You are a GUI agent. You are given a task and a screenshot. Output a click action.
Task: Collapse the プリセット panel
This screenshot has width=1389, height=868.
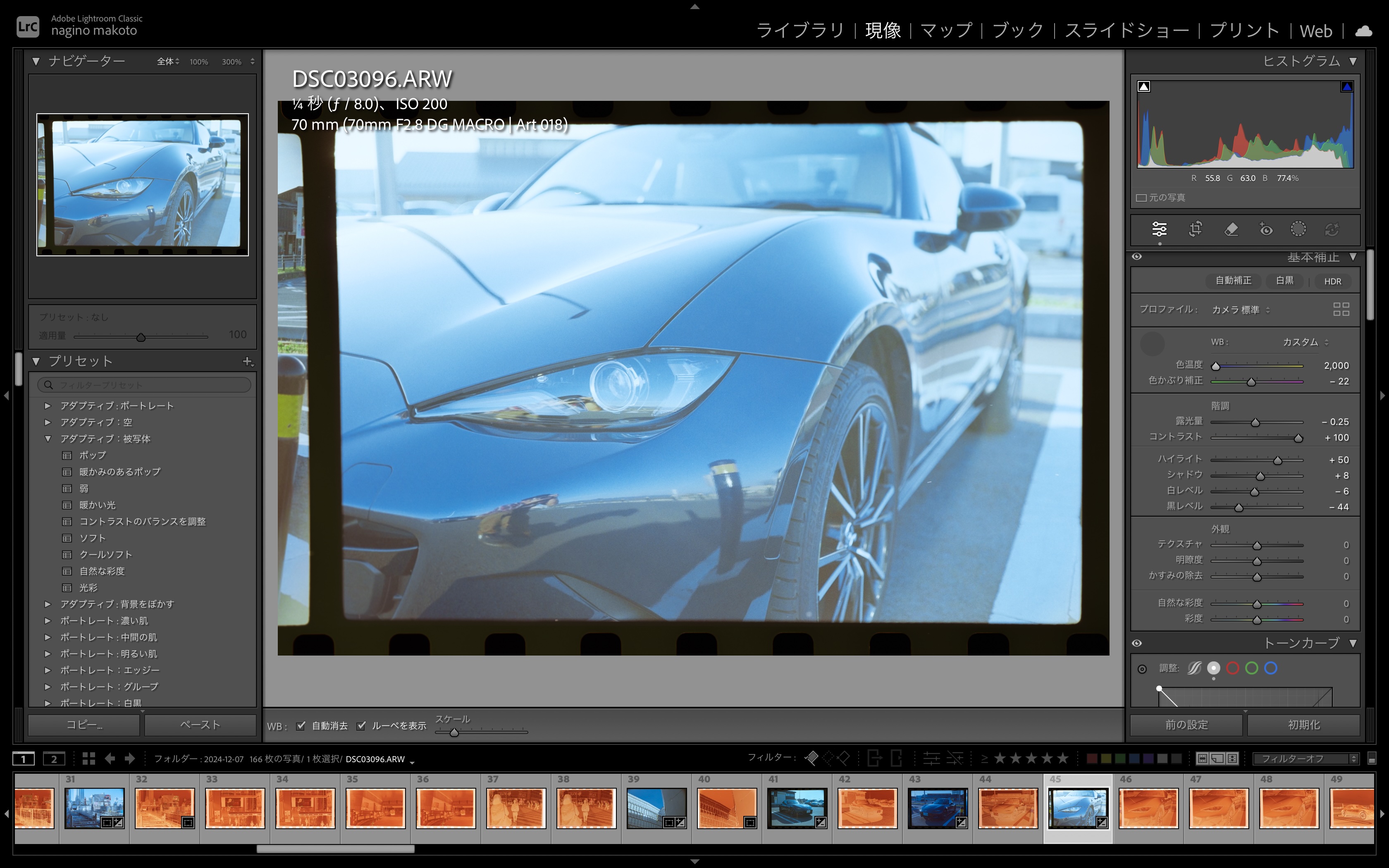tap(36, 361)
